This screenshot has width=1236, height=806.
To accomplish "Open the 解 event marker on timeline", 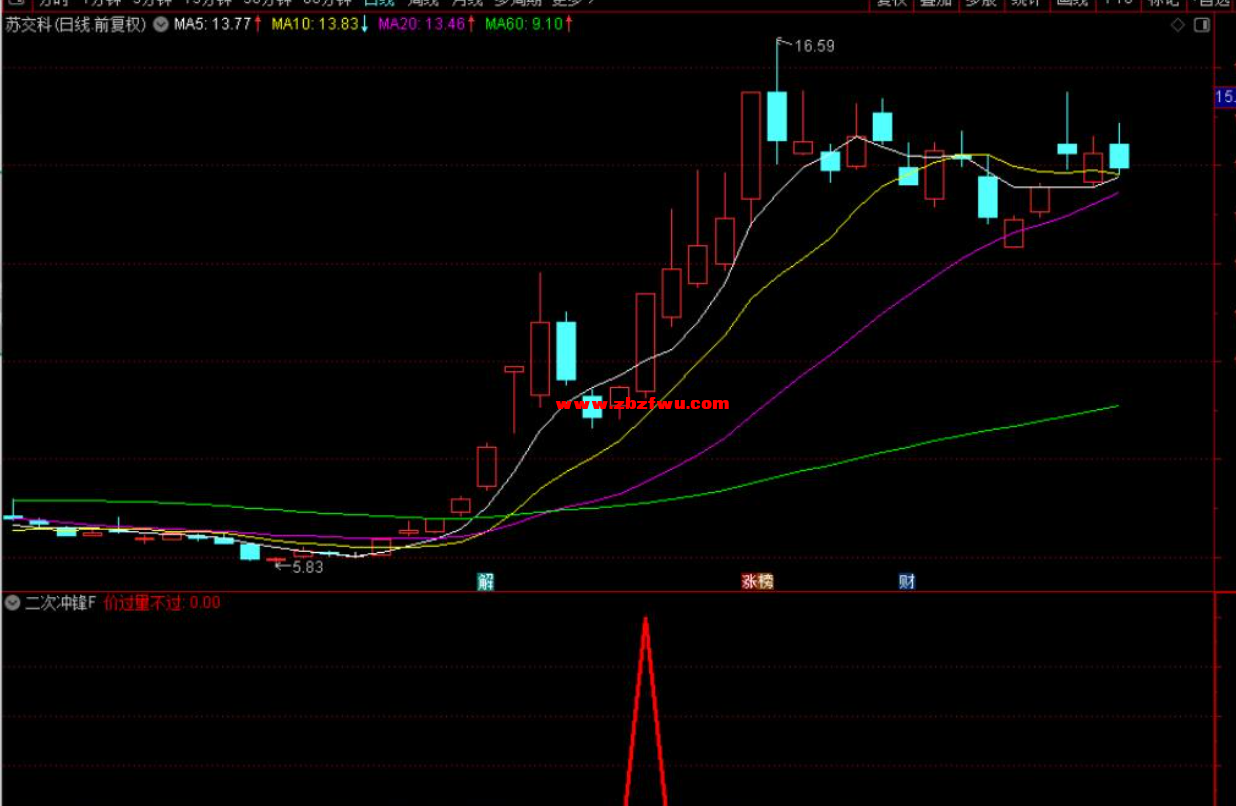I will pos(486,581).
